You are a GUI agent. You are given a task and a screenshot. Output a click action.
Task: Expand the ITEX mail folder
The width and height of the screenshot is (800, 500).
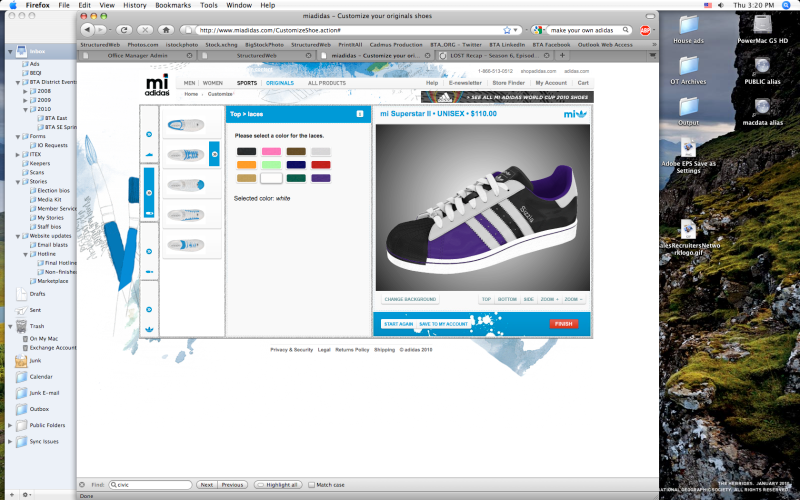[x=18, y=155]
